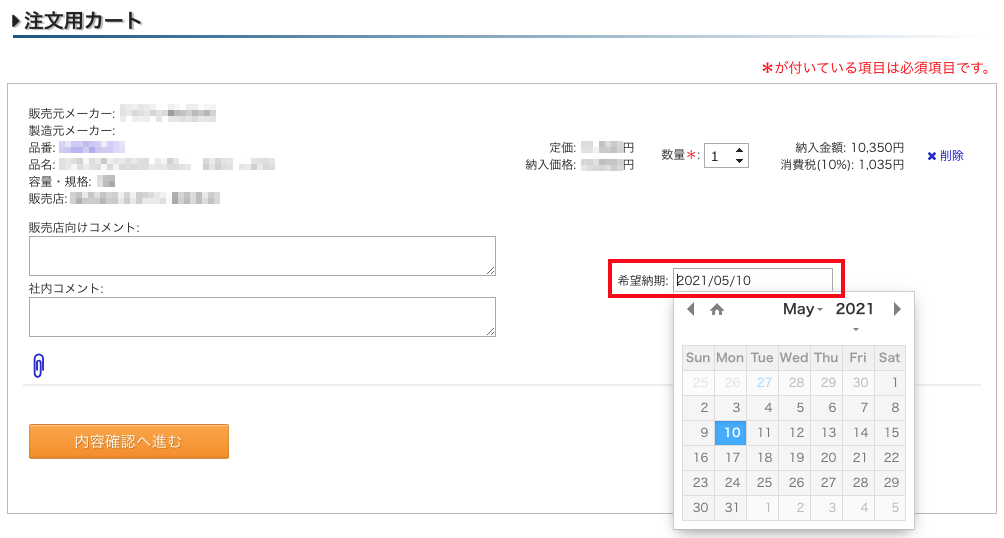Click the 削除 delete link
1004x538 pixels.
click(x=945, y=156)
